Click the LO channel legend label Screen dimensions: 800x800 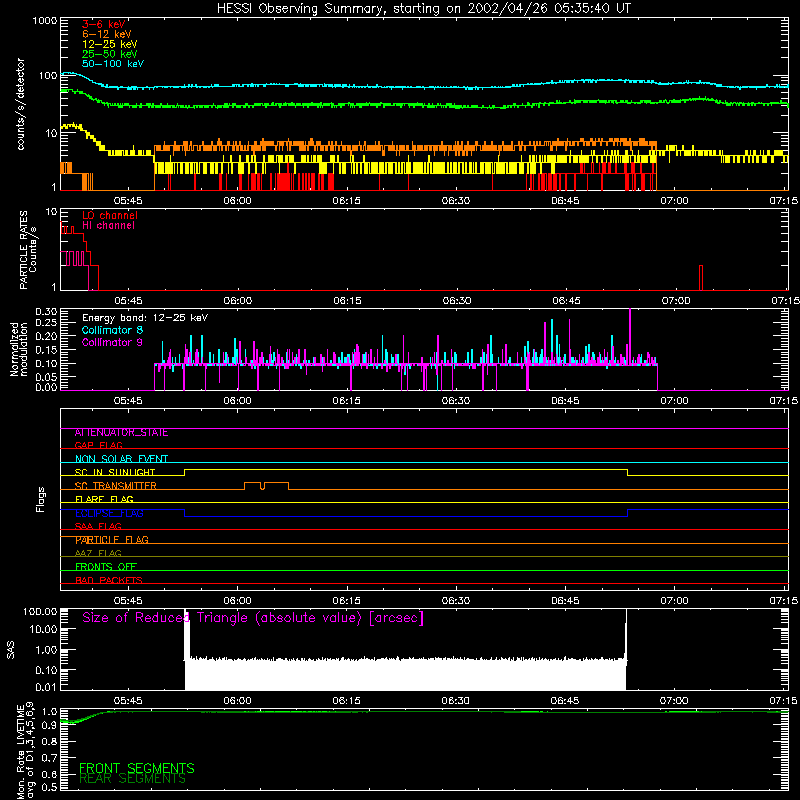tap(110, 215)
